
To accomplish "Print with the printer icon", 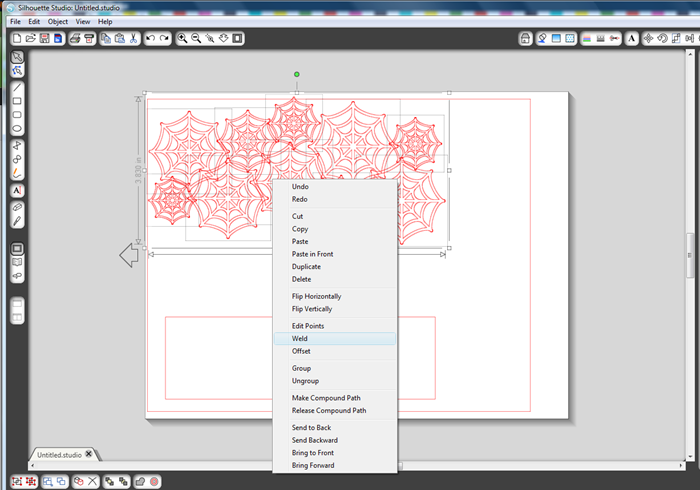I will [75, 38].
